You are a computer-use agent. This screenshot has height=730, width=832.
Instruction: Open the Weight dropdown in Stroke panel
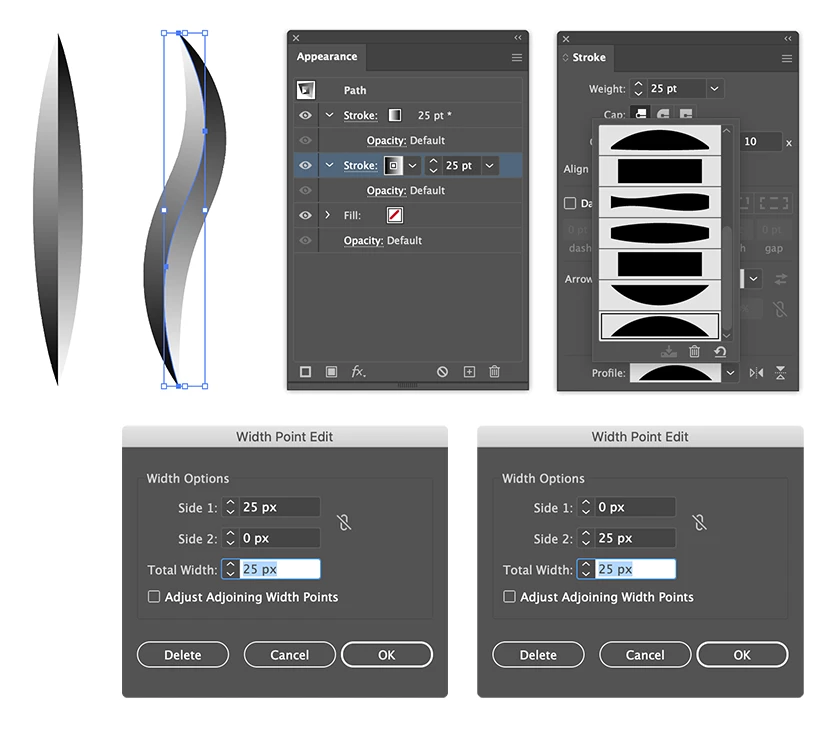tap(715, 89)
